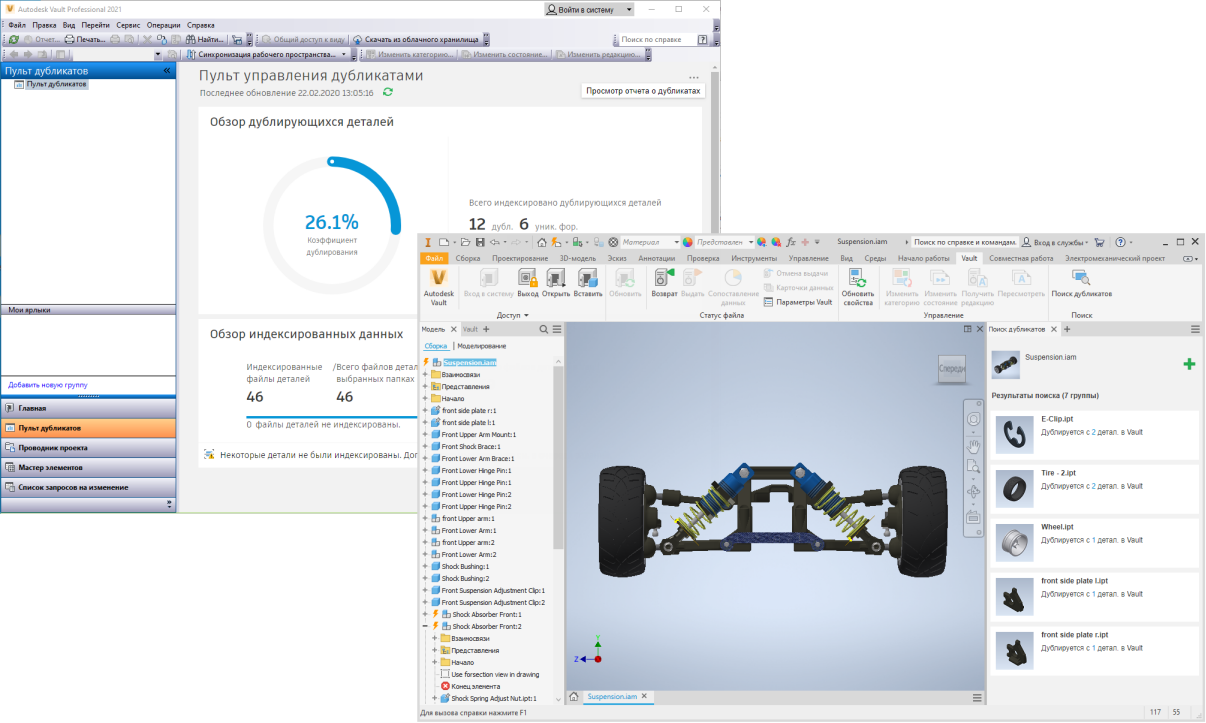Collapse Shock Absorber Front:2 node
This screenshot has width=1206, height=723.
[426, 626]
